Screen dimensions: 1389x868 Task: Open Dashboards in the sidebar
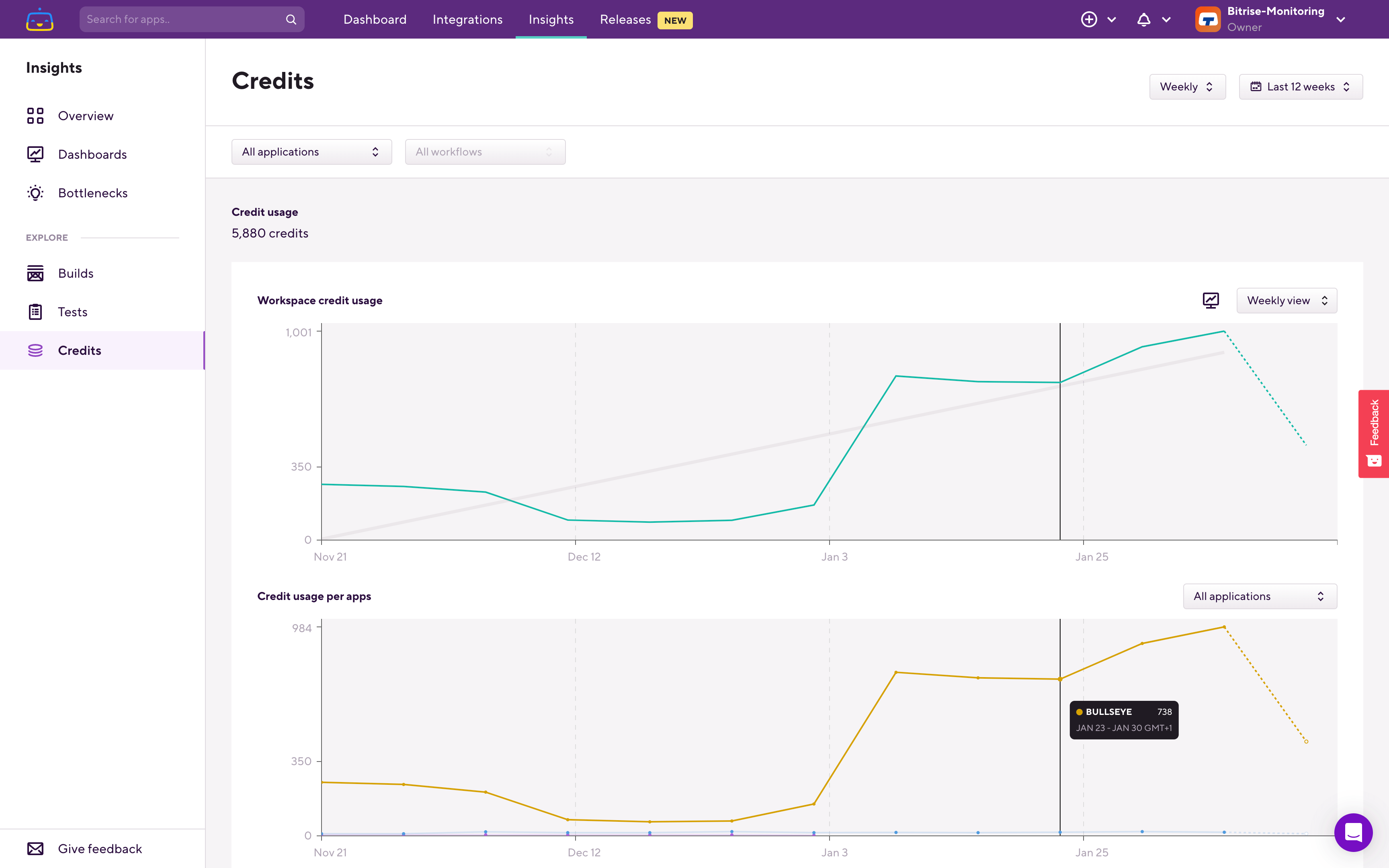point(92,154)
